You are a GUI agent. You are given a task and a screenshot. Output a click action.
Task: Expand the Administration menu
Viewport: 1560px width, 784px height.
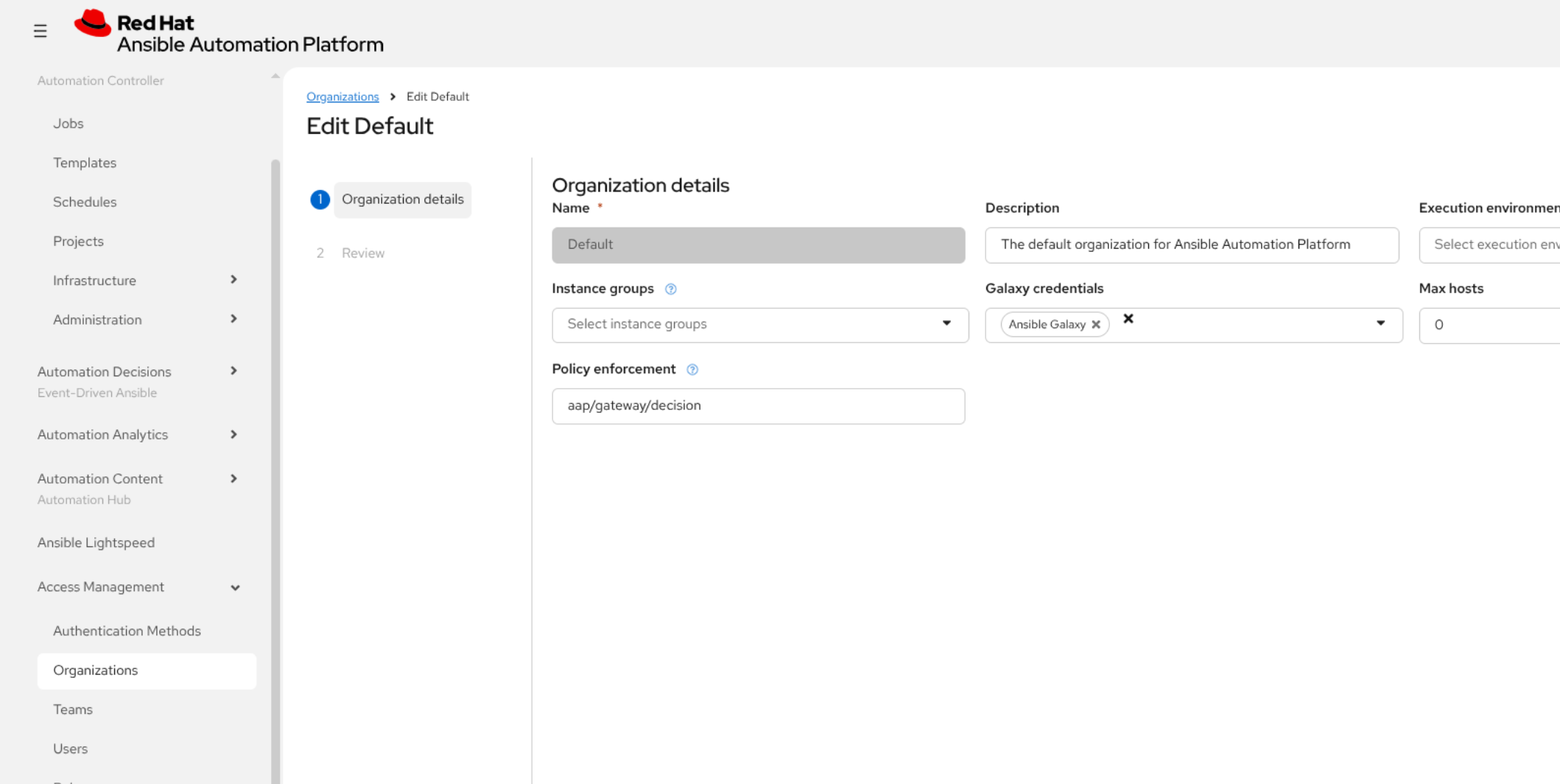[x=146, y=319]
